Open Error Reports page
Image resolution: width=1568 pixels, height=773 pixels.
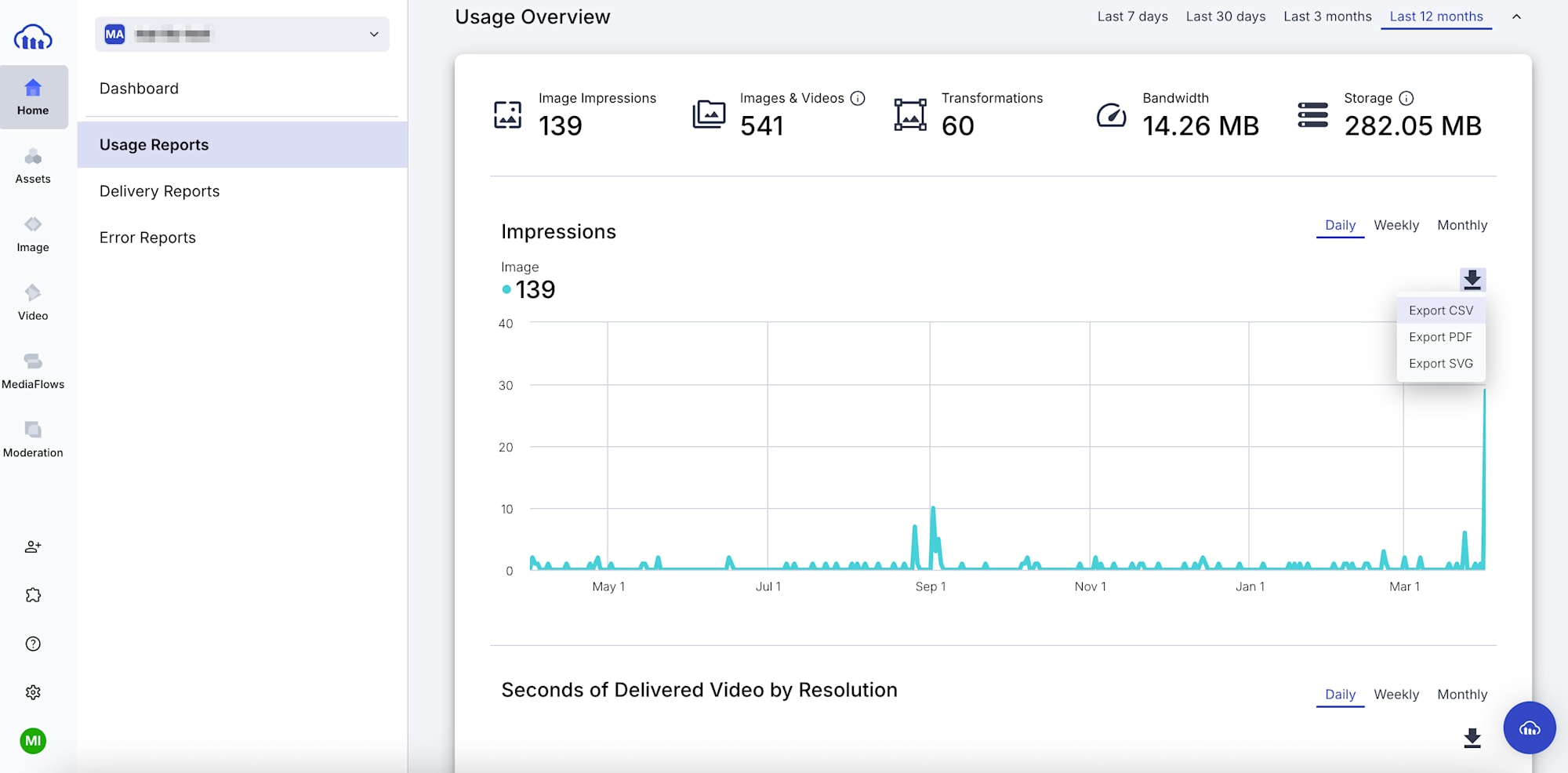click(147, 238)
